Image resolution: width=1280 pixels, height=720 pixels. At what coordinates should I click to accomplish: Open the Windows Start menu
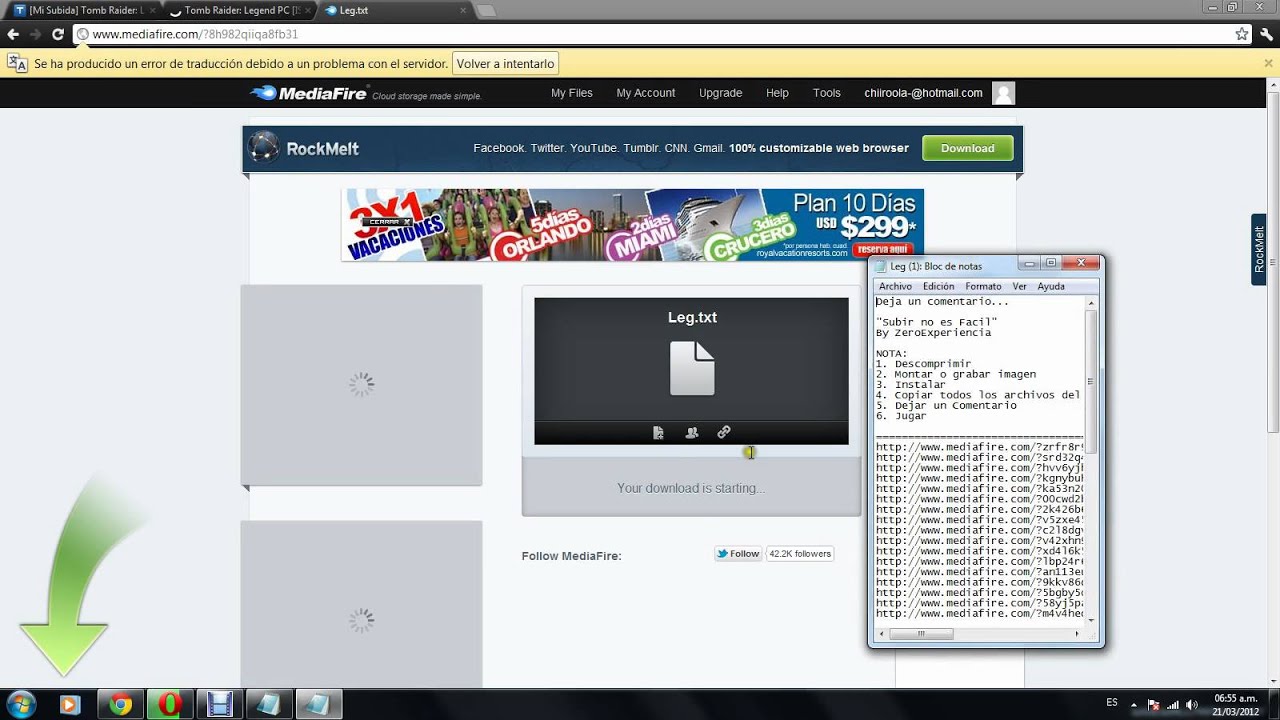21,704
